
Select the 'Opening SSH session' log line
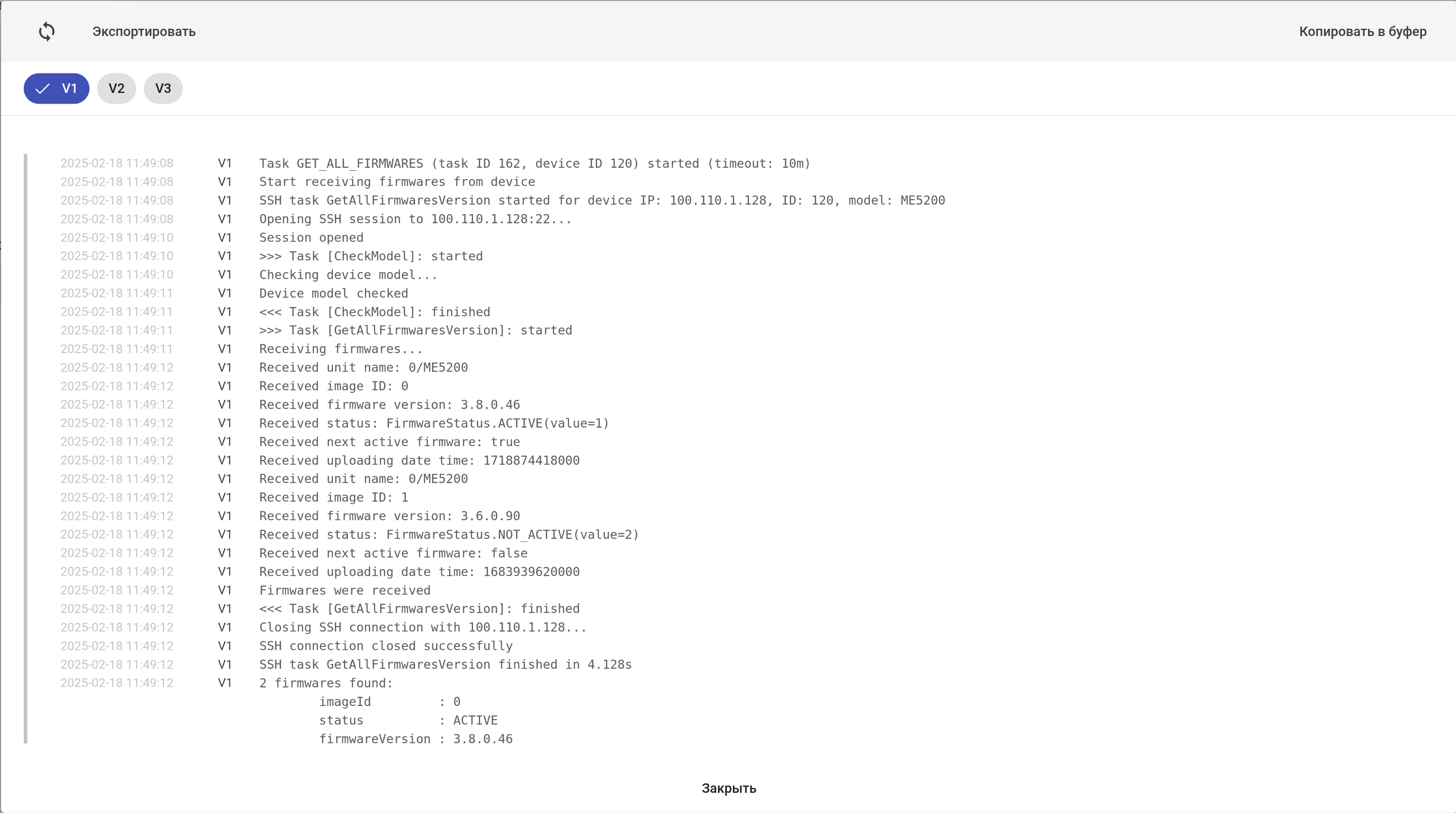tap(415, 219)
